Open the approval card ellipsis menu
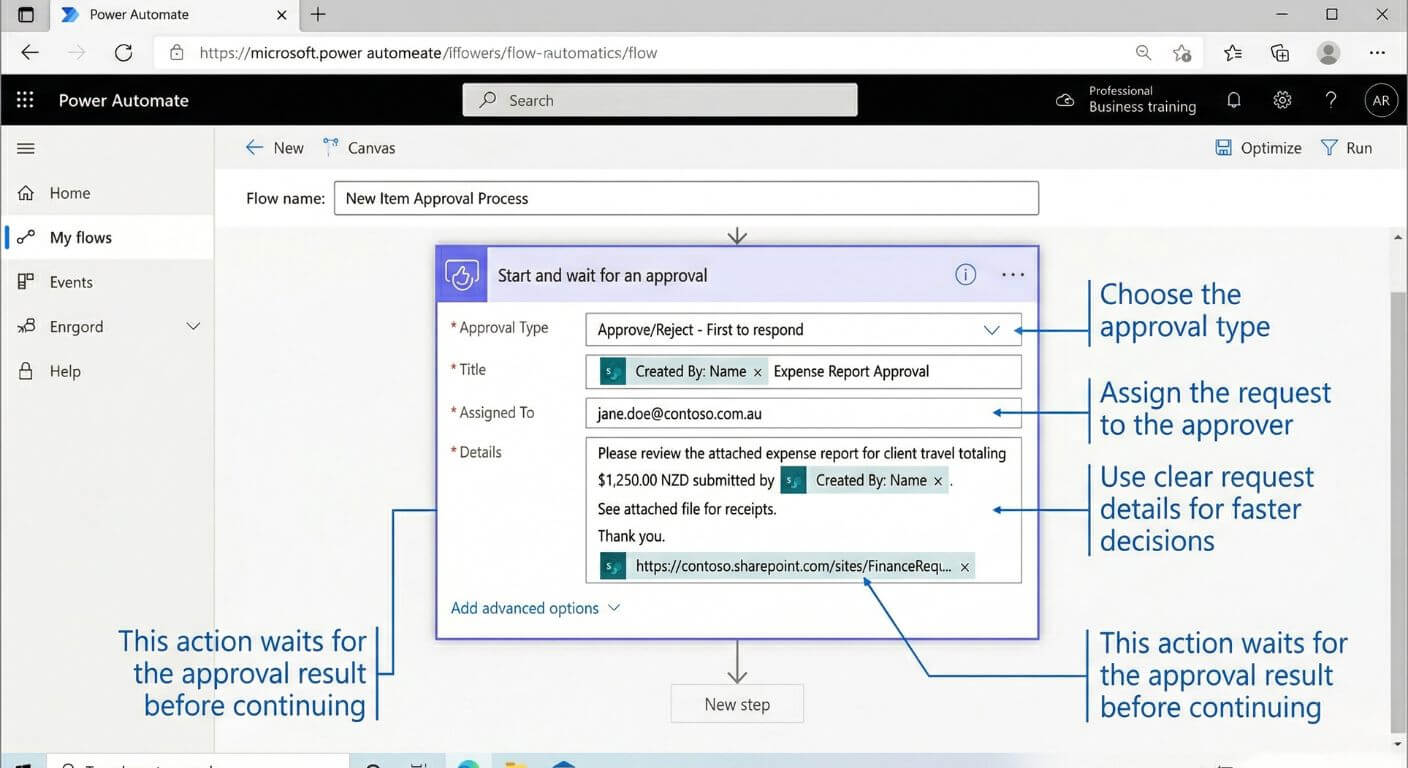1408x768 pixels. coord(1013,275)
